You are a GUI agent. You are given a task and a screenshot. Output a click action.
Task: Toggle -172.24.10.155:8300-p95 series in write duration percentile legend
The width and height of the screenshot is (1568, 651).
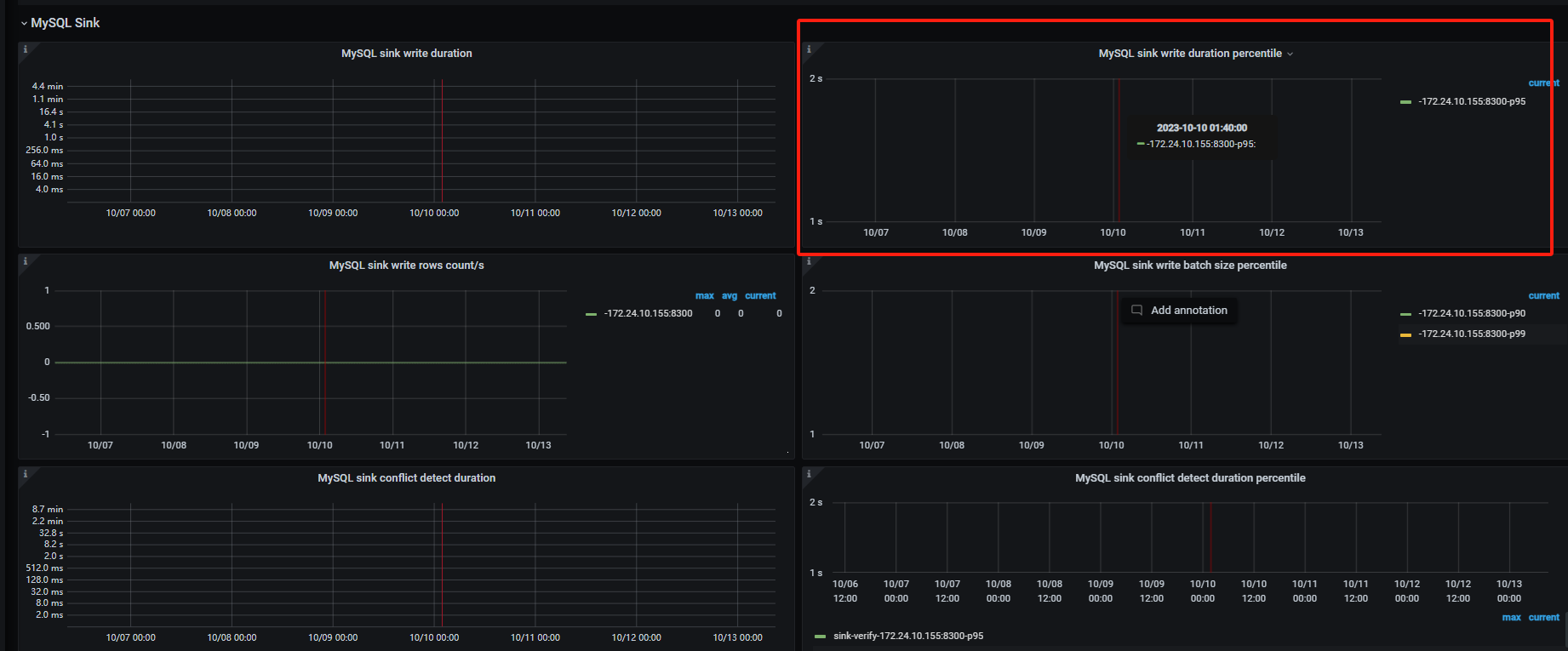(x=1471, y=101)
